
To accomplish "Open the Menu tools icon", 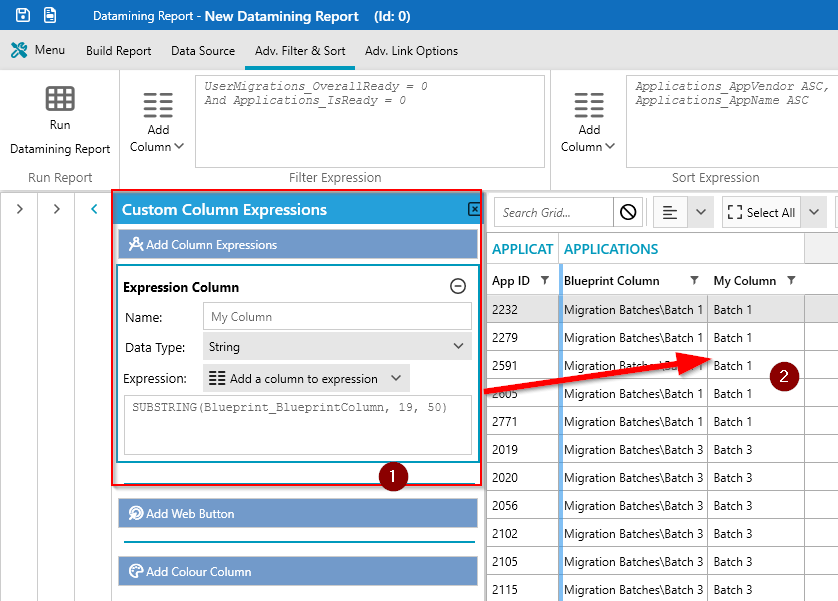I will [19, 50].
